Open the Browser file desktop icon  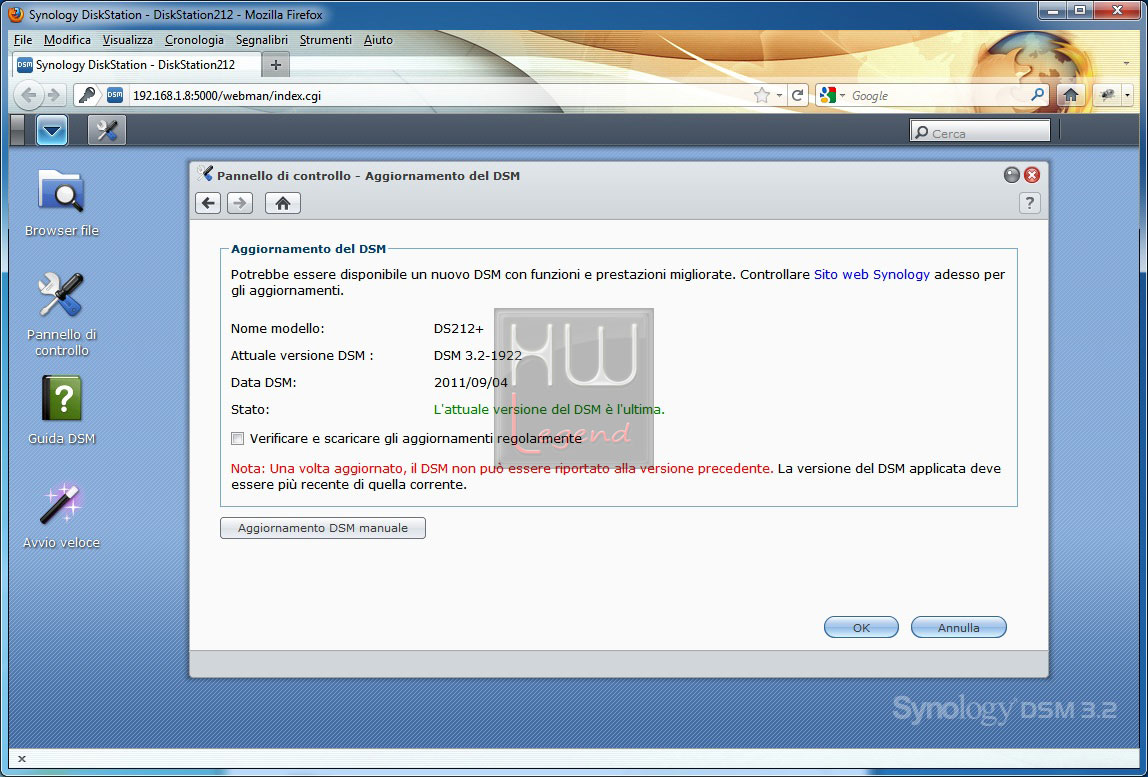62,203
